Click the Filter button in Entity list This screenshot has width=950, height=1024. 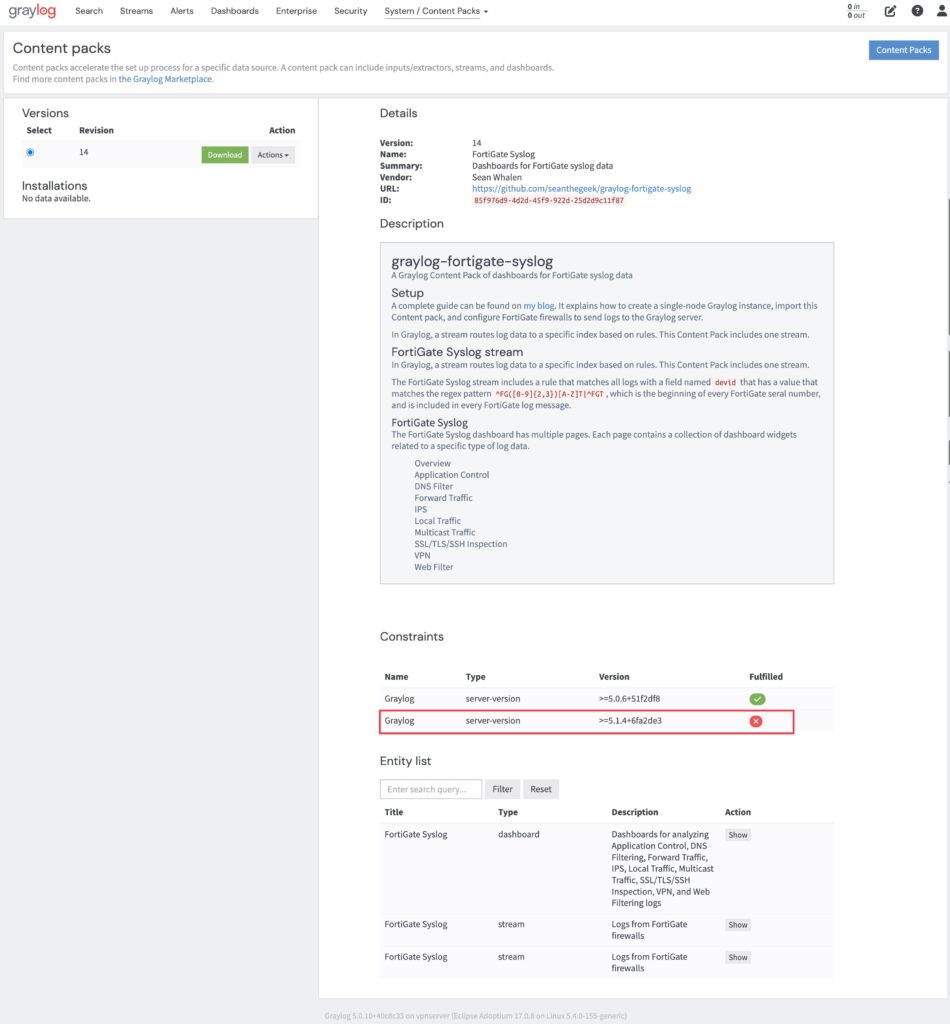click(502, 789)
